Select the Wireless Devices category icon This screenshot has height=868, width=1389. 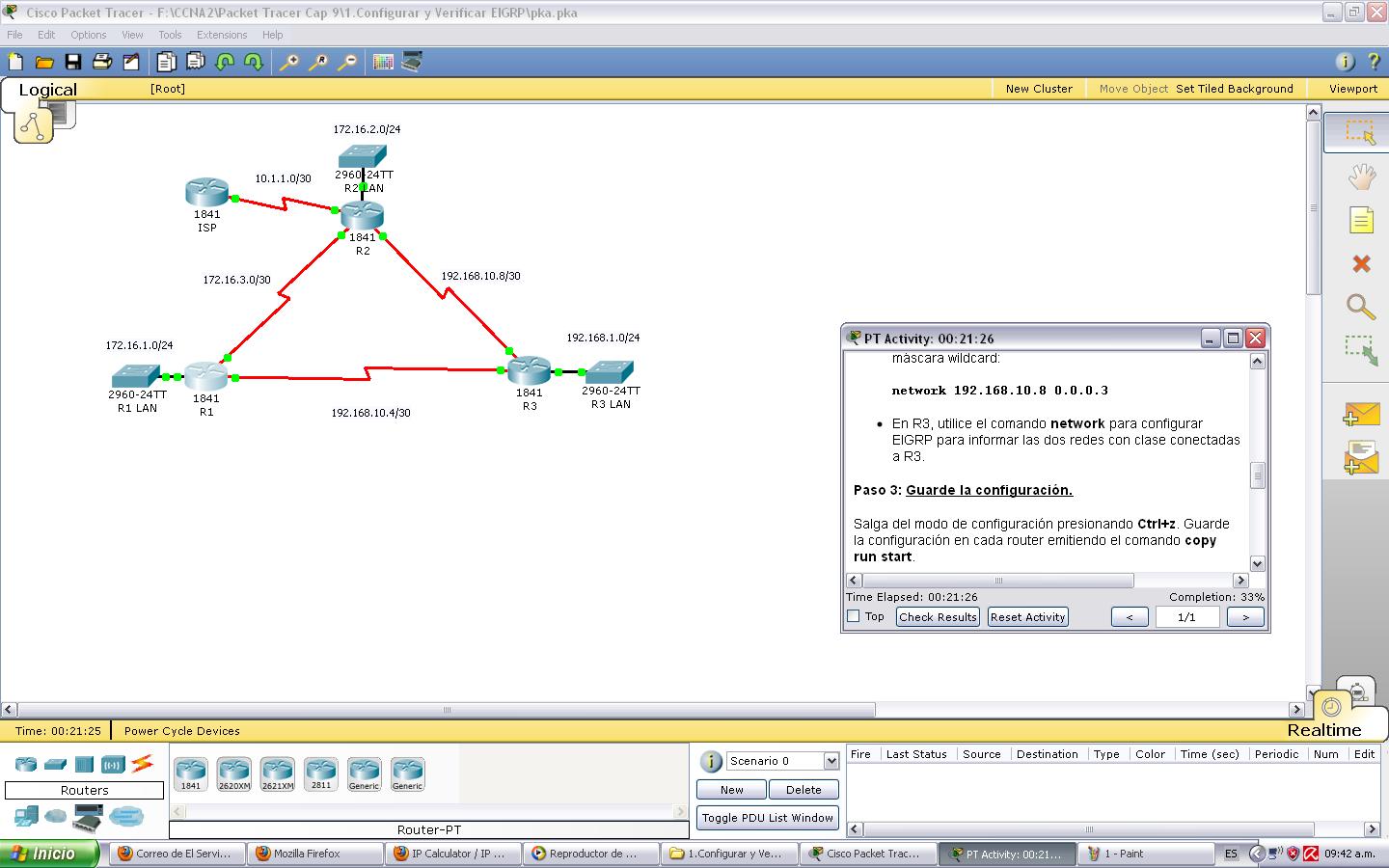coord(113,765)
